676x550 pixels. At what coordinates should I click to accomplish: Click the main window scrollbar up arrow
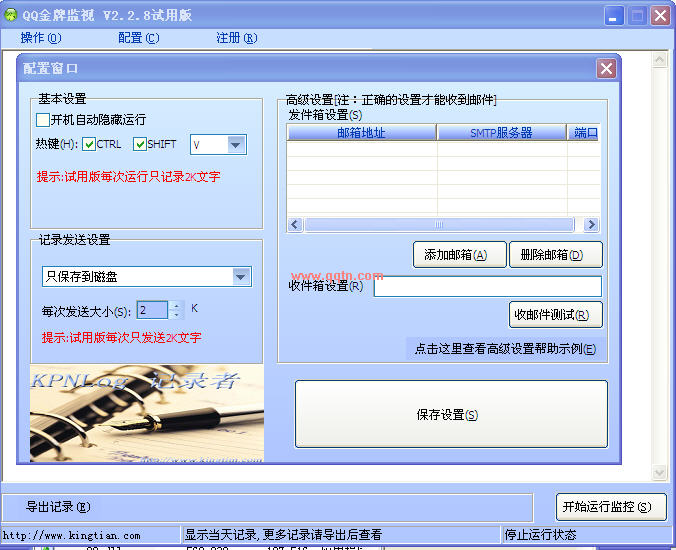(659, 59)
